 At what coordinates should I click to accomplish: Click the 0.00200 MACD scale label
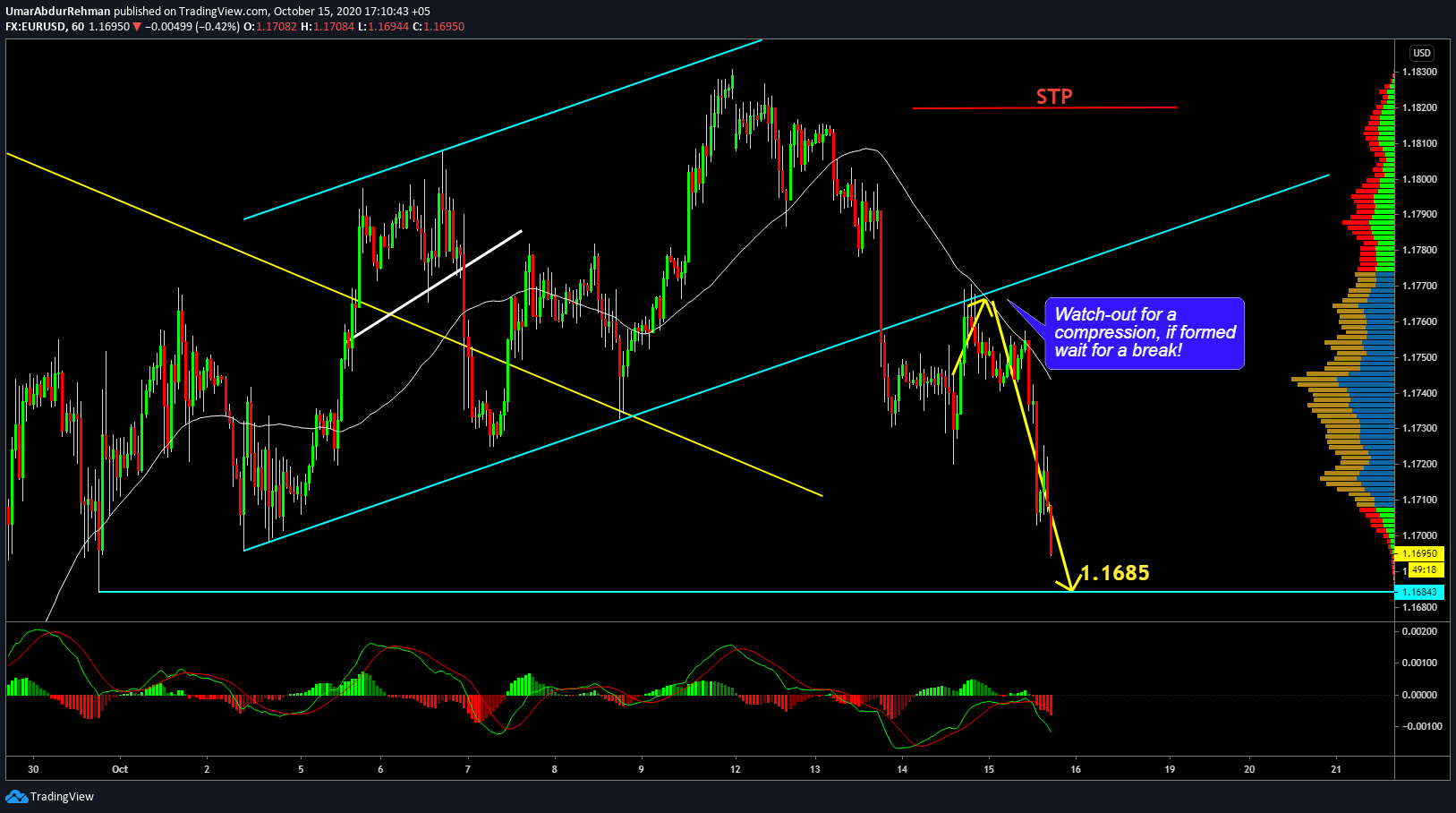[1420, 631]
